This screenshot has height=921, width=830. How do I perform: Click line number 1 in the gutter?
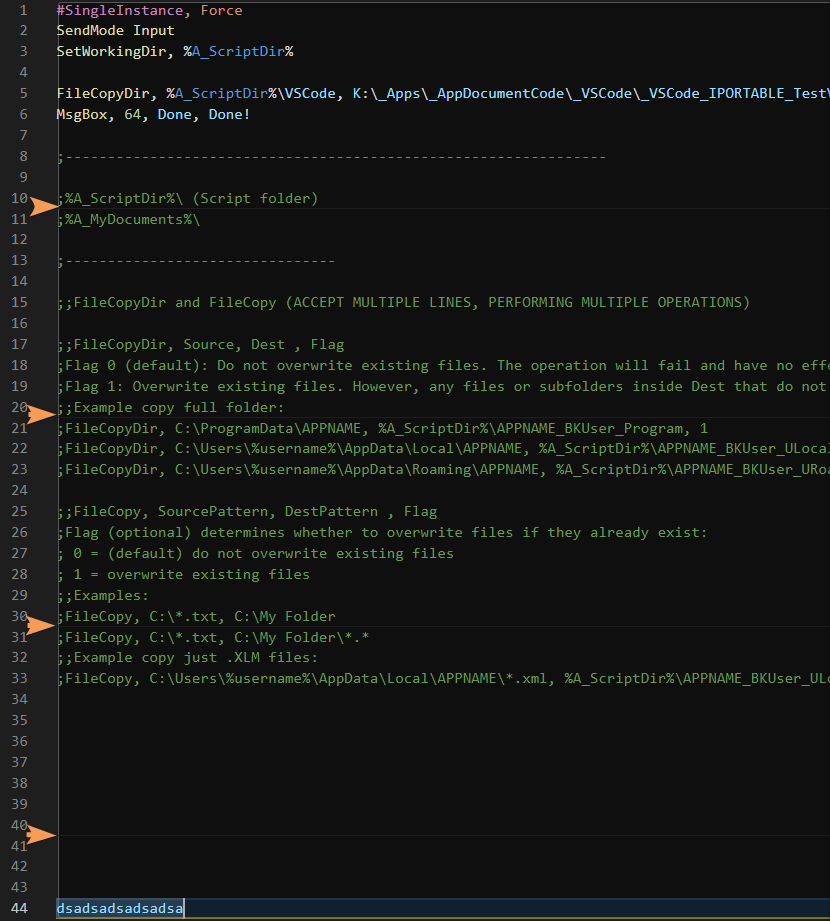[x=23, y=10]
